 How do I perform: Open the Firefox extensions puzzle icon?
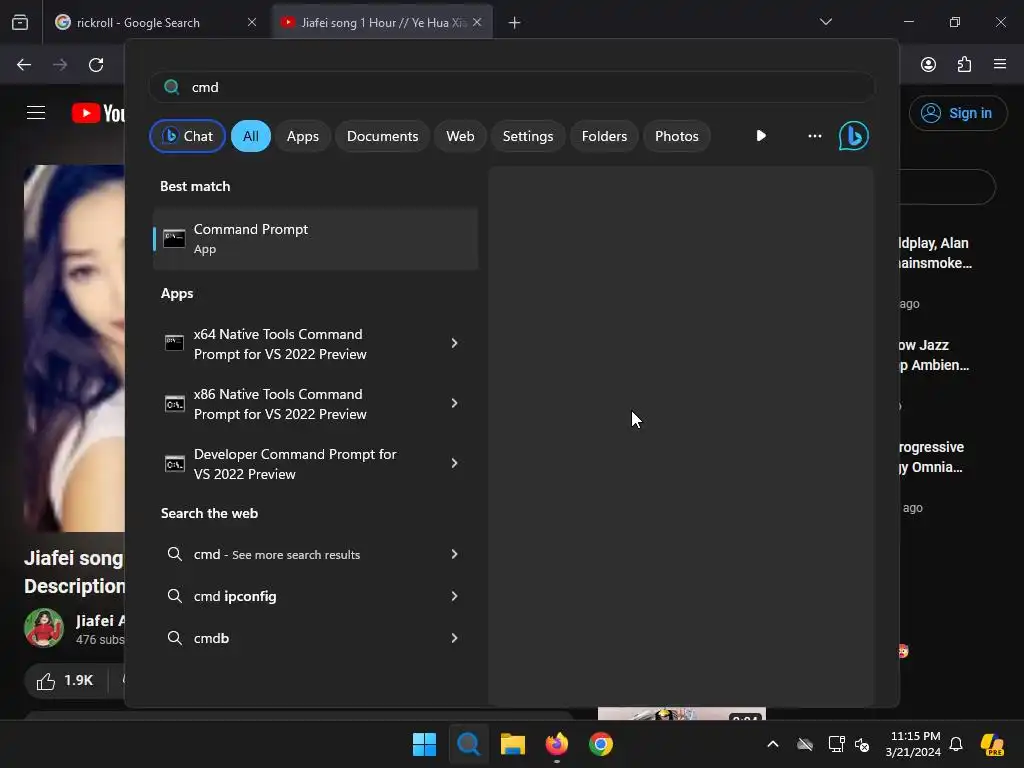tap(964, 64)
